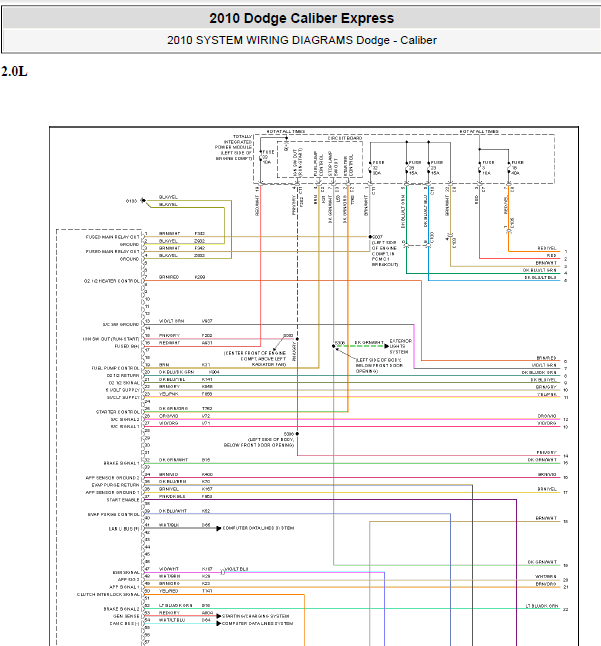Click the Clutch Interlock Signal pin label
The width and height of the screenshot is (601, 646).
click(x=108, y=595)
